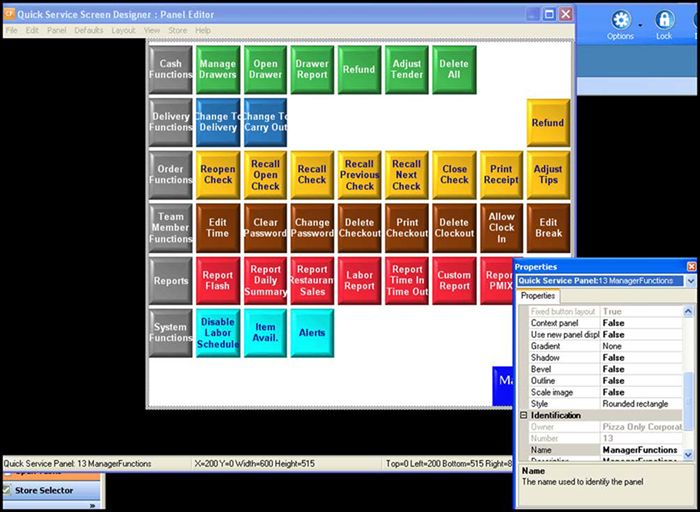Open the File menu
The width and height of the screenshot is (700, 512).
click(x=12, y=30)
